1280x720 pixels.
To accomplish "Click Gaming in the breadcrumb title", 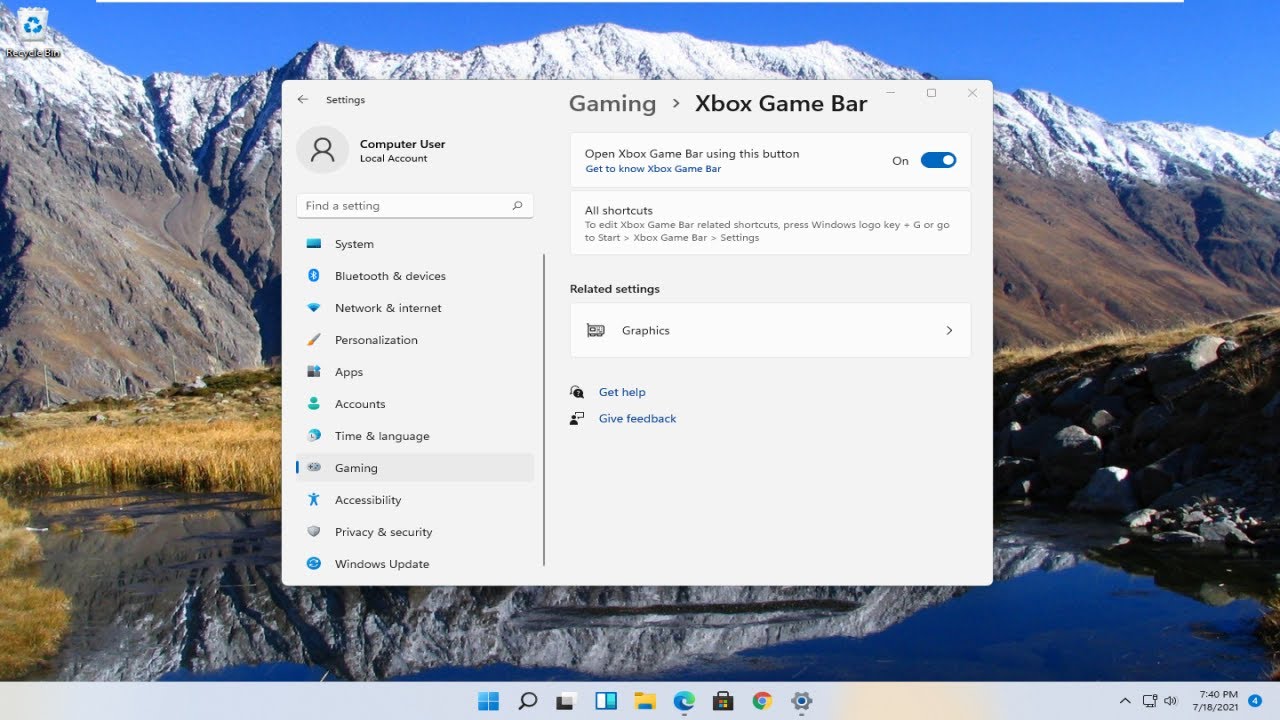I will (x=612, y=104).
